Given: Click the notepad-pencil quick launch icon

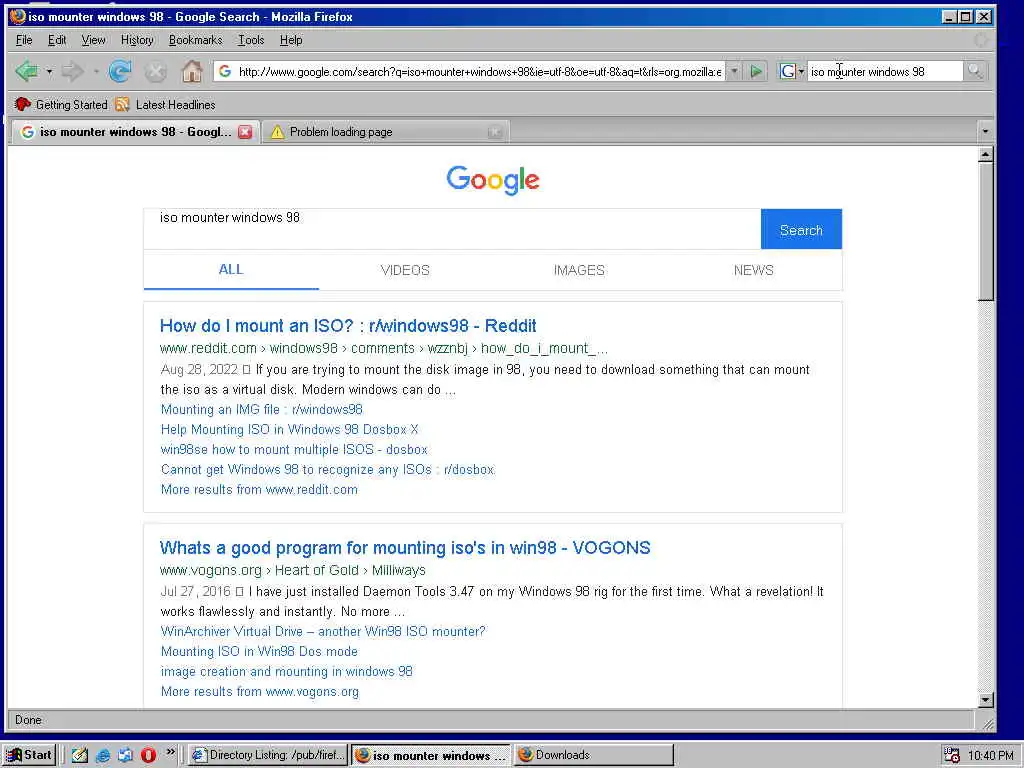Looking at the screenshot, I should tap(80, 755).
